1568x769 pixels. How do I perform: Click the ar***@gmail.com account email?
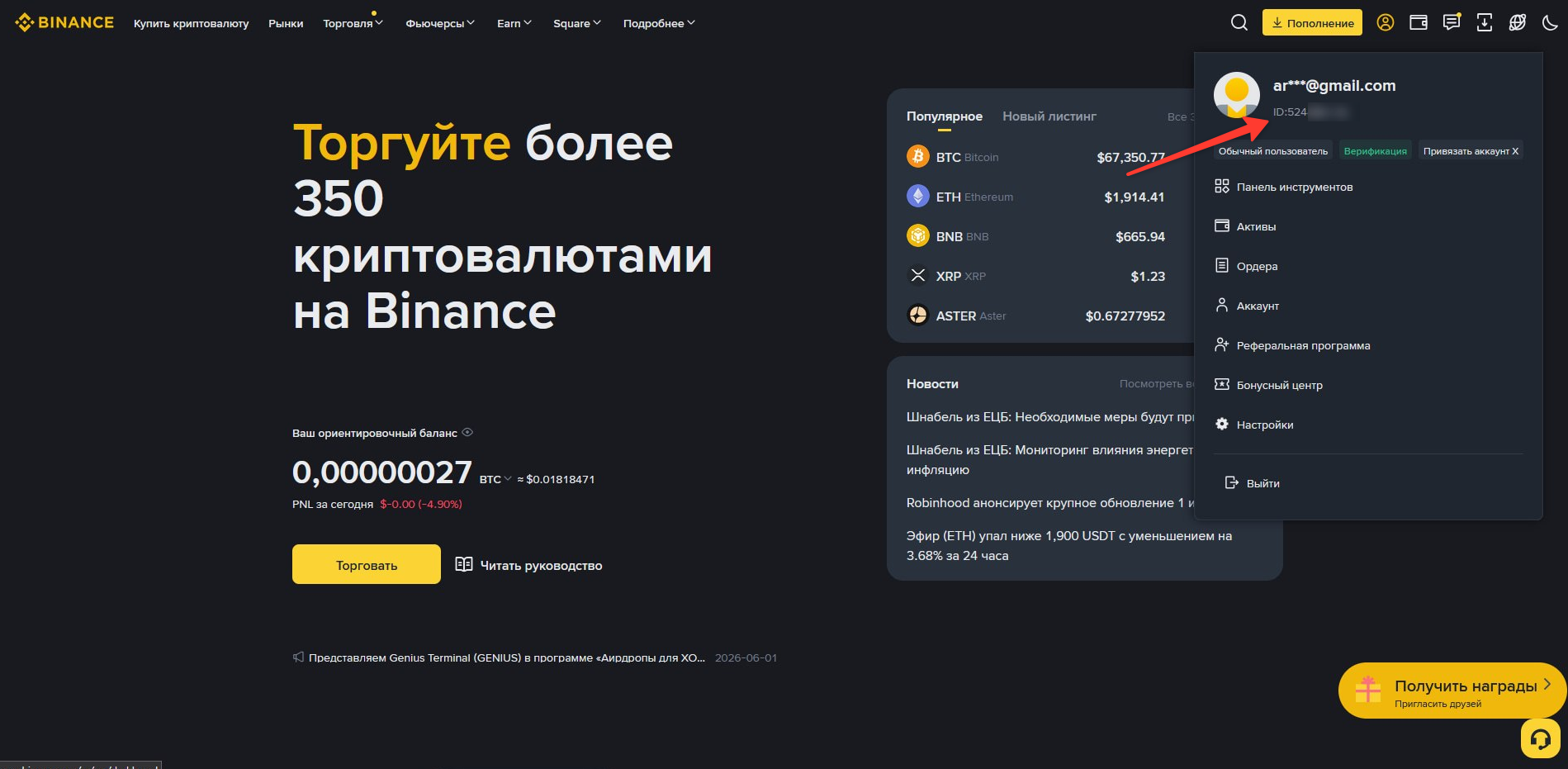(1334, 85)
